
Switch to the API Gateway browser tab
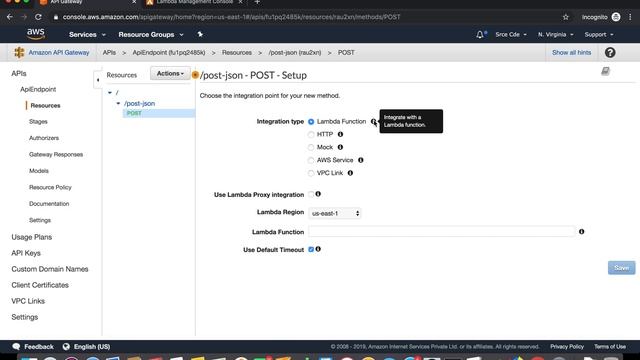(87, 2)
